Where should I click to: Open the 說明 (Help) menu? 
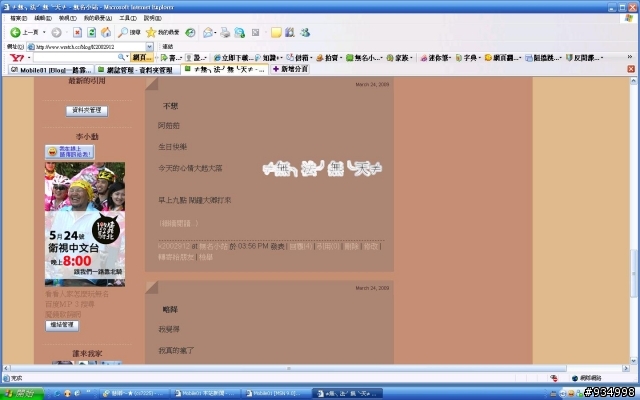[153, 18]
